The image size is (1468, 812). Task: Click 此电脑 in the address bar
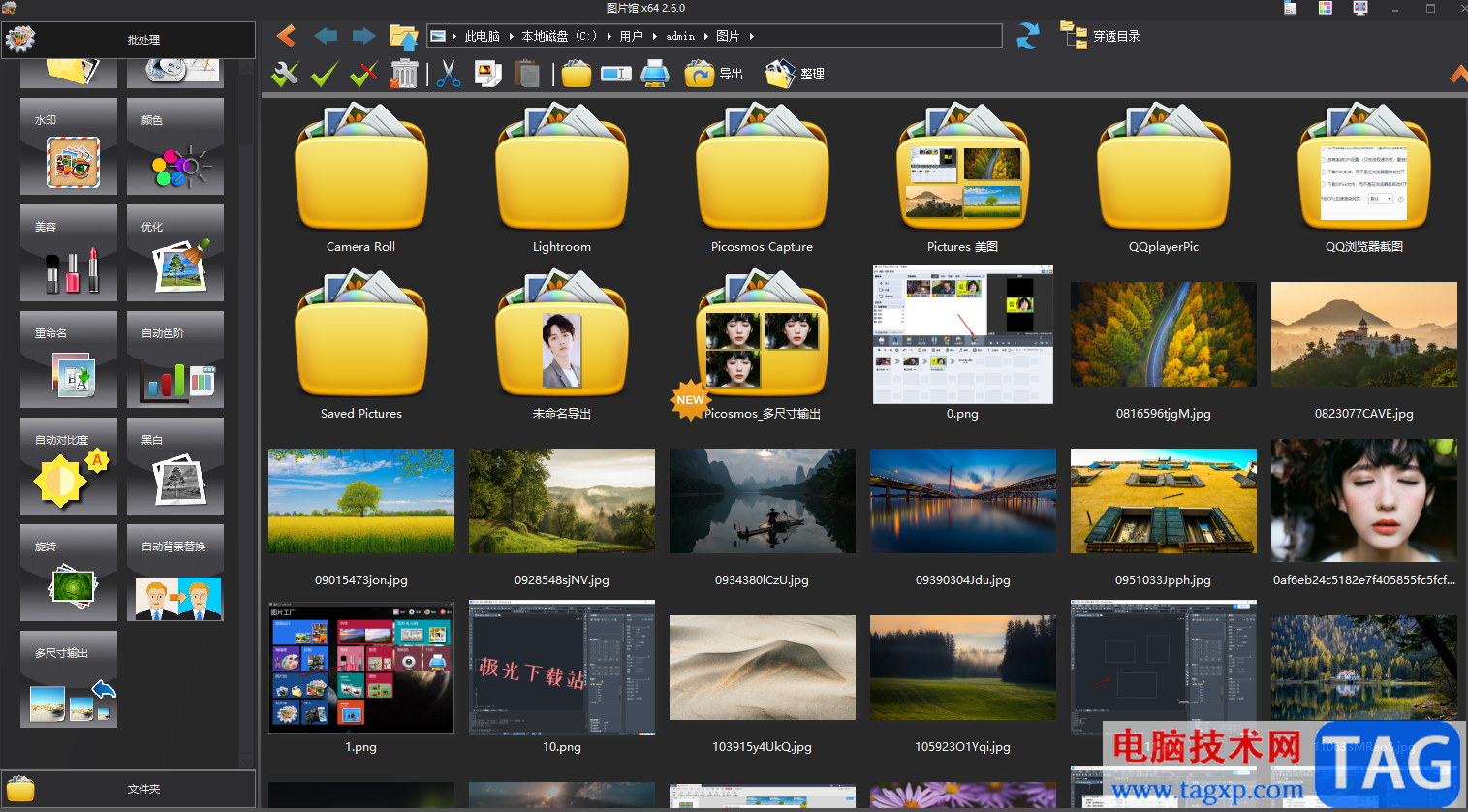click(x=483, y=36)
